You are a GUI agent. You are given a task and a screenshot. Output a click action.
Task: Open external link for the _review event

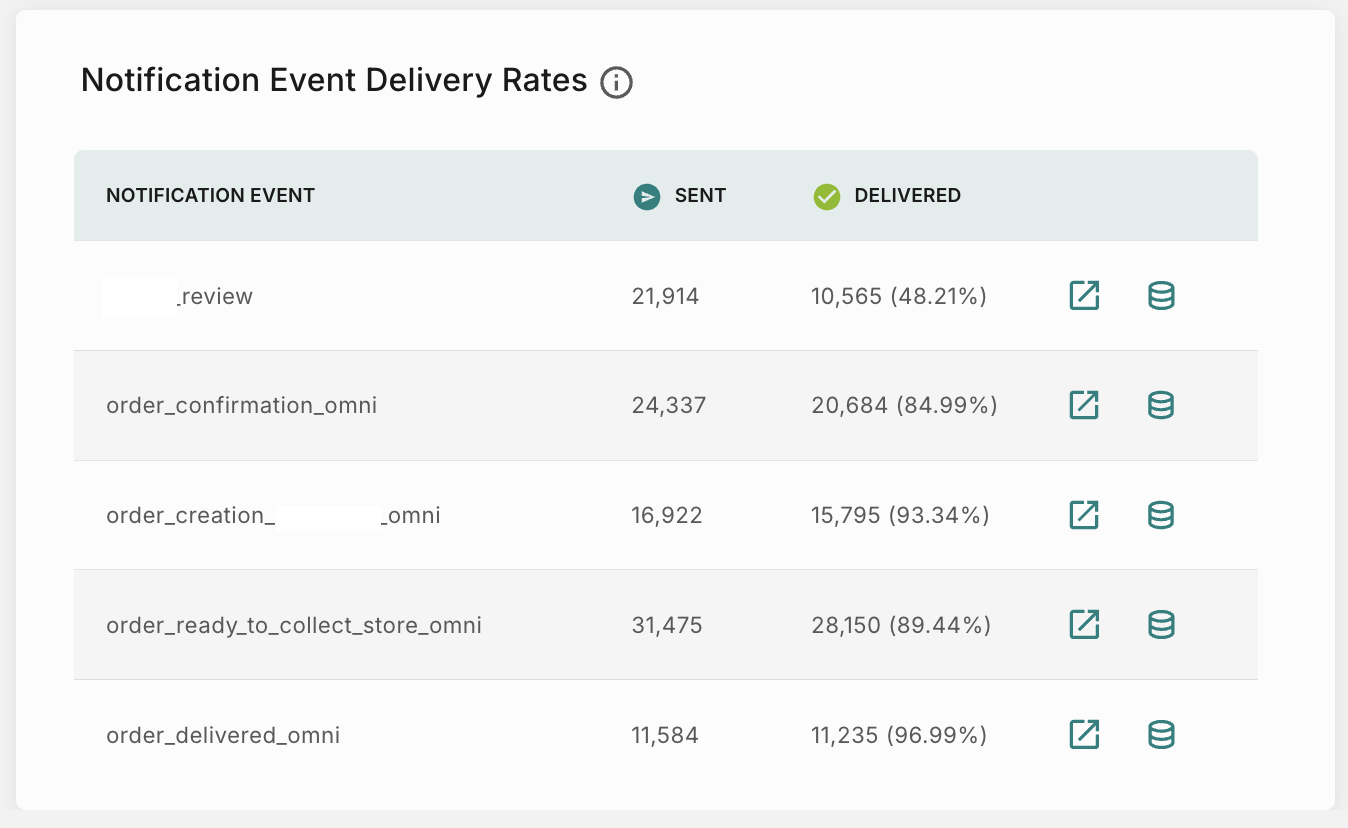tap(1083, 295)
